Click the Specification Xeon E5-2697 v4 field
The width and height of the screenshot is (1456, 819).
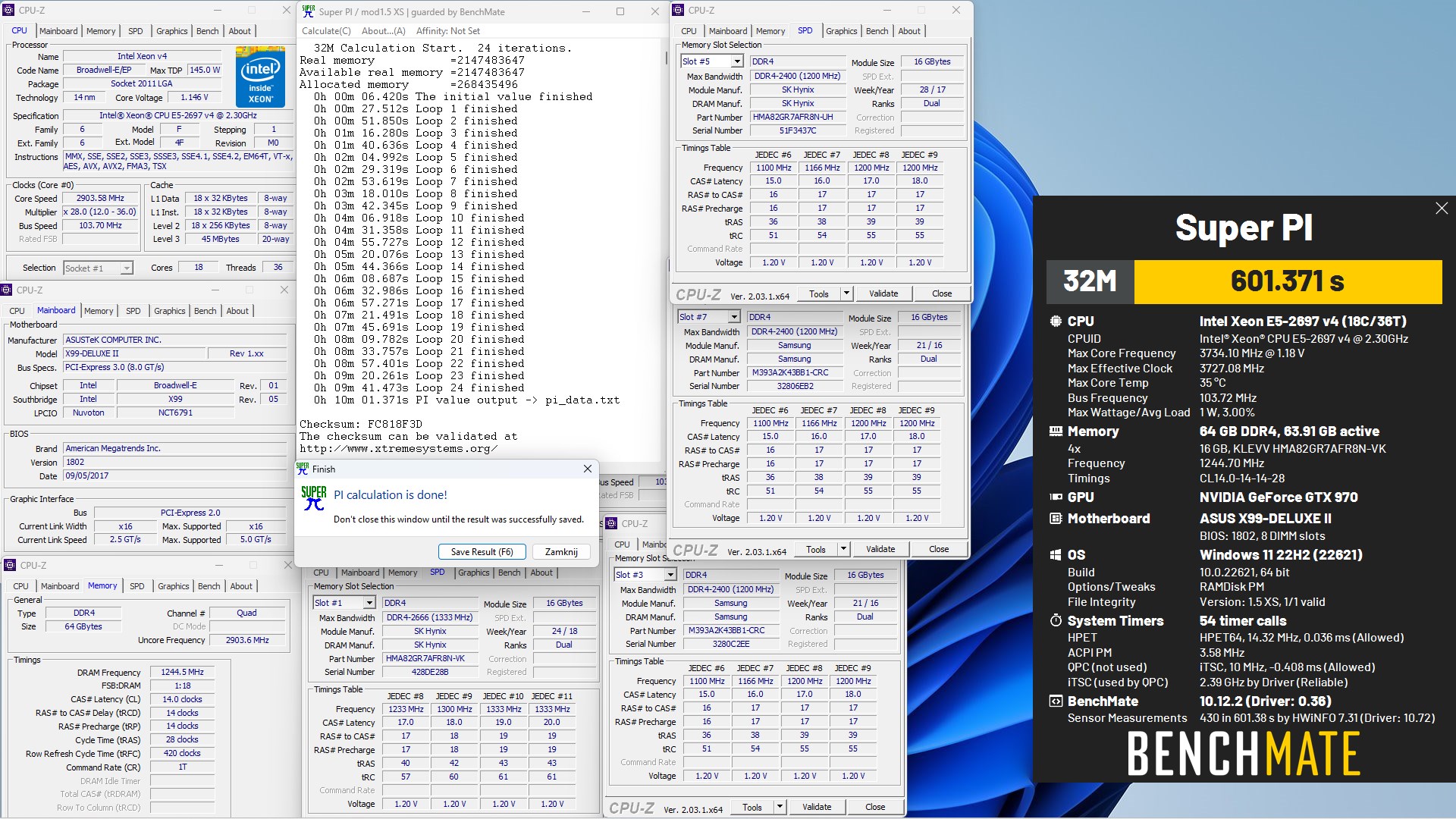click(178, 115)
